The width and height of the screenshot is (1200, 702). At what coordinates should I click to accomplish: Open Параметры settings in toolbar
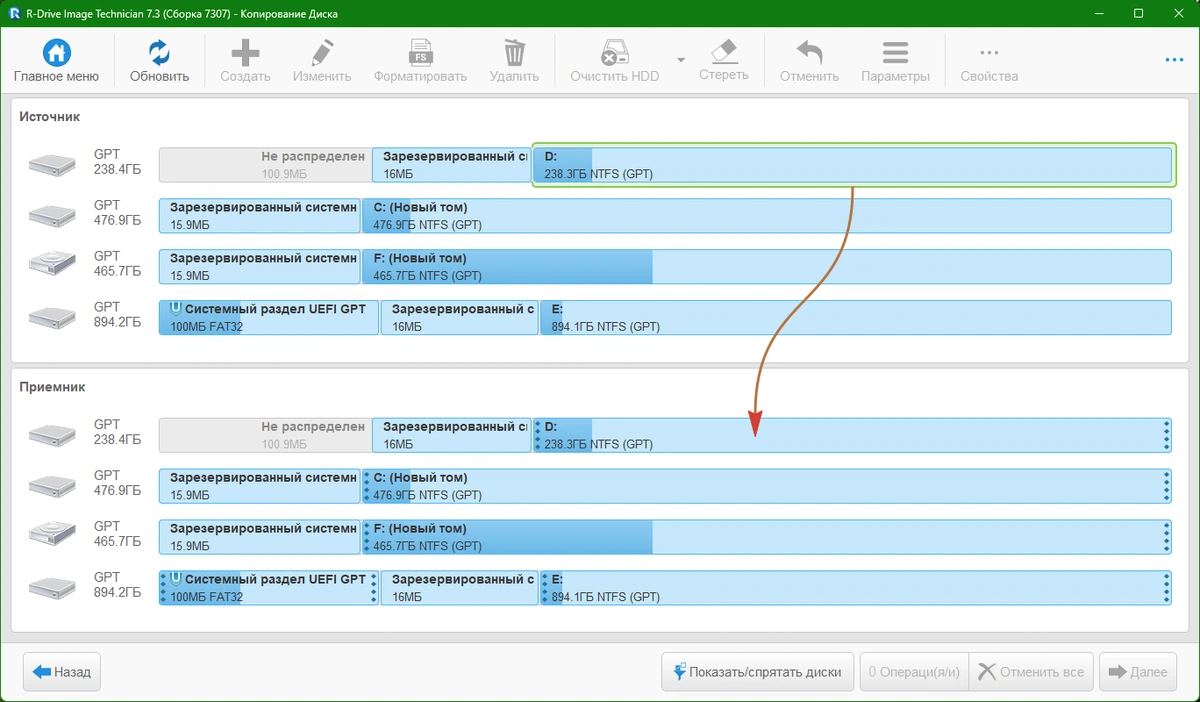895,53
